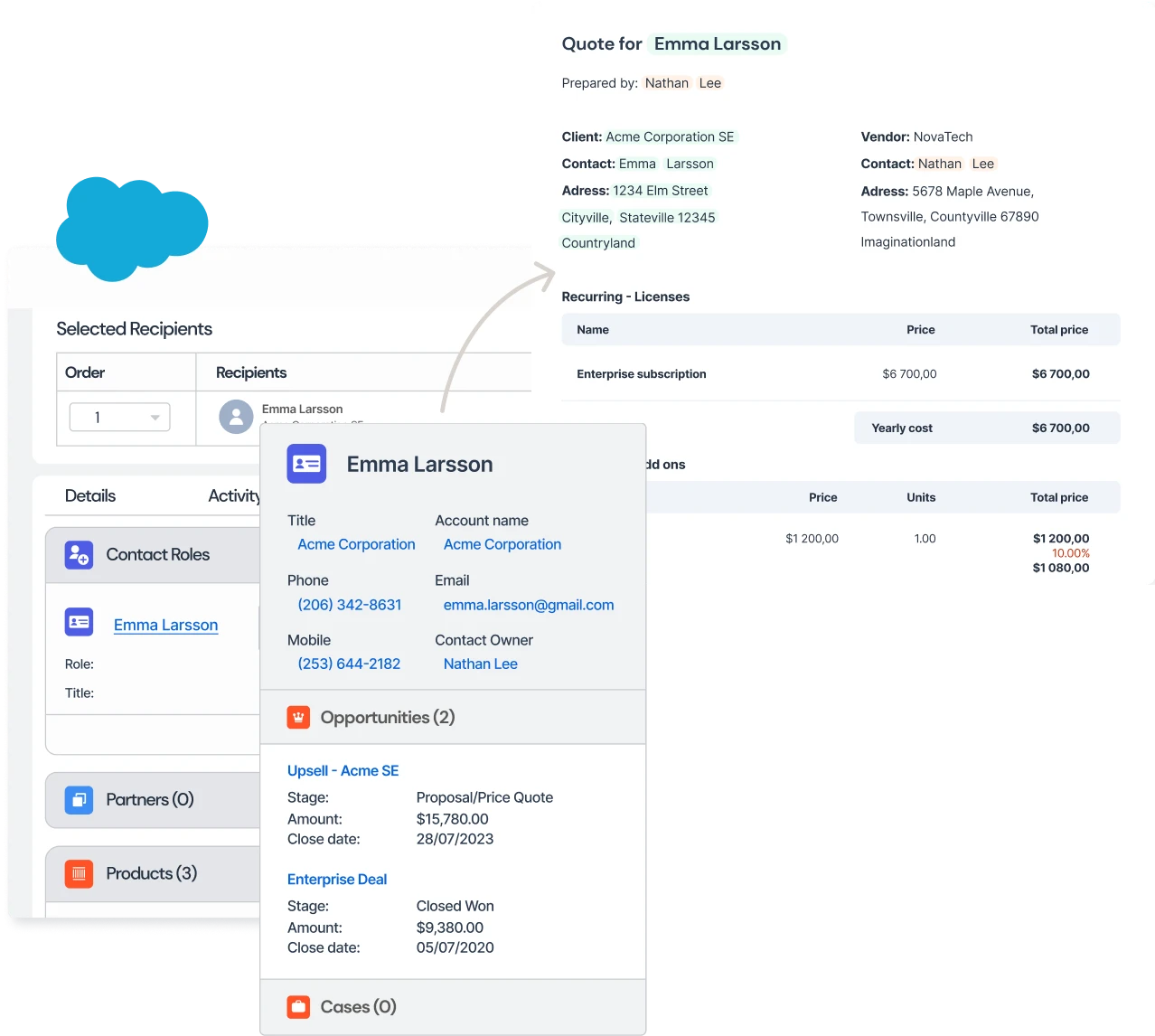Open the Emma Larsson contact role link
Screen dimensions: 1155x1036
165,625
